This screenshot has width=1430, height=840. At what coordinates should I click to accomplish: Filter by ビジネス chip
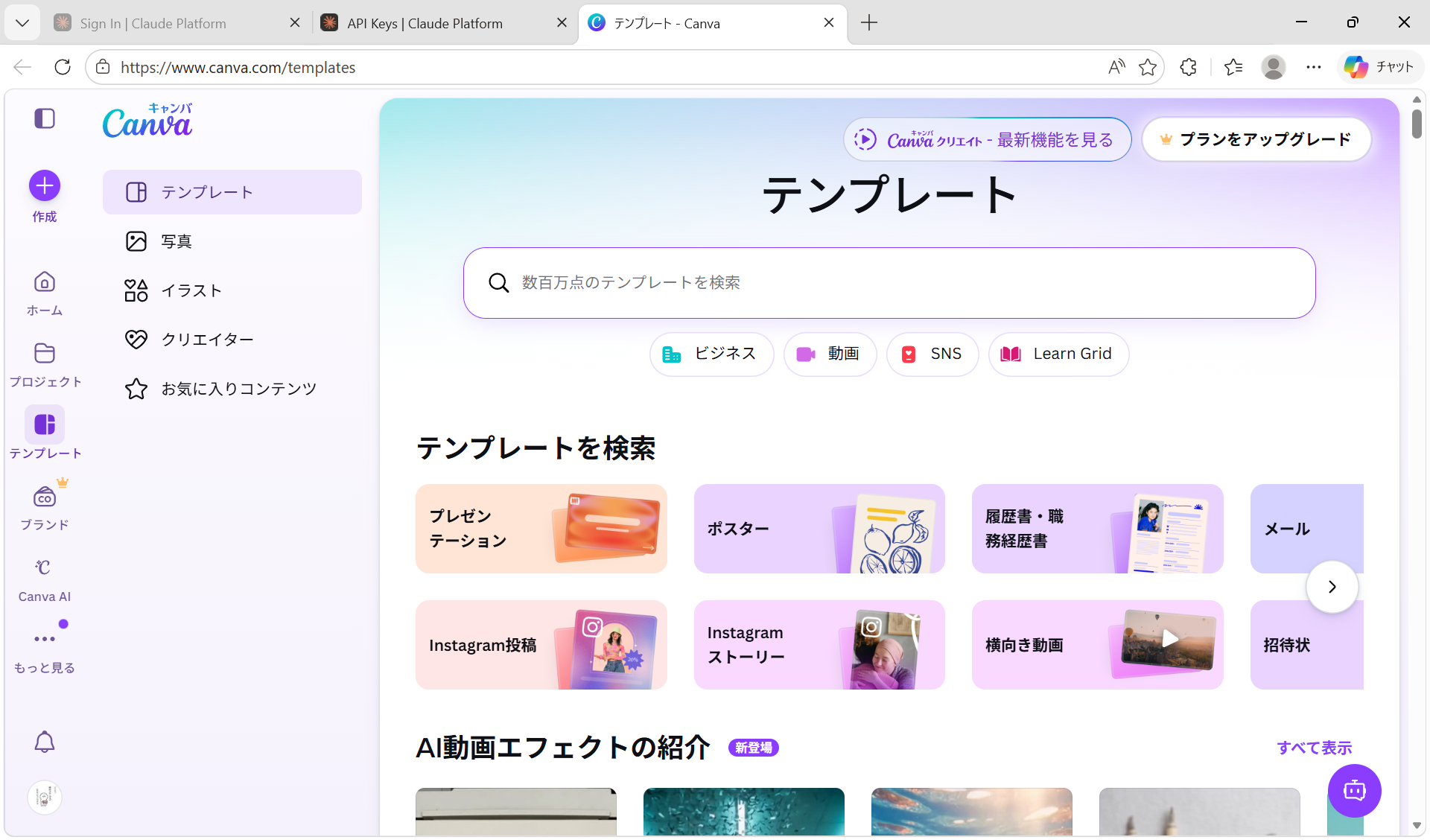(x=711, y=354)
